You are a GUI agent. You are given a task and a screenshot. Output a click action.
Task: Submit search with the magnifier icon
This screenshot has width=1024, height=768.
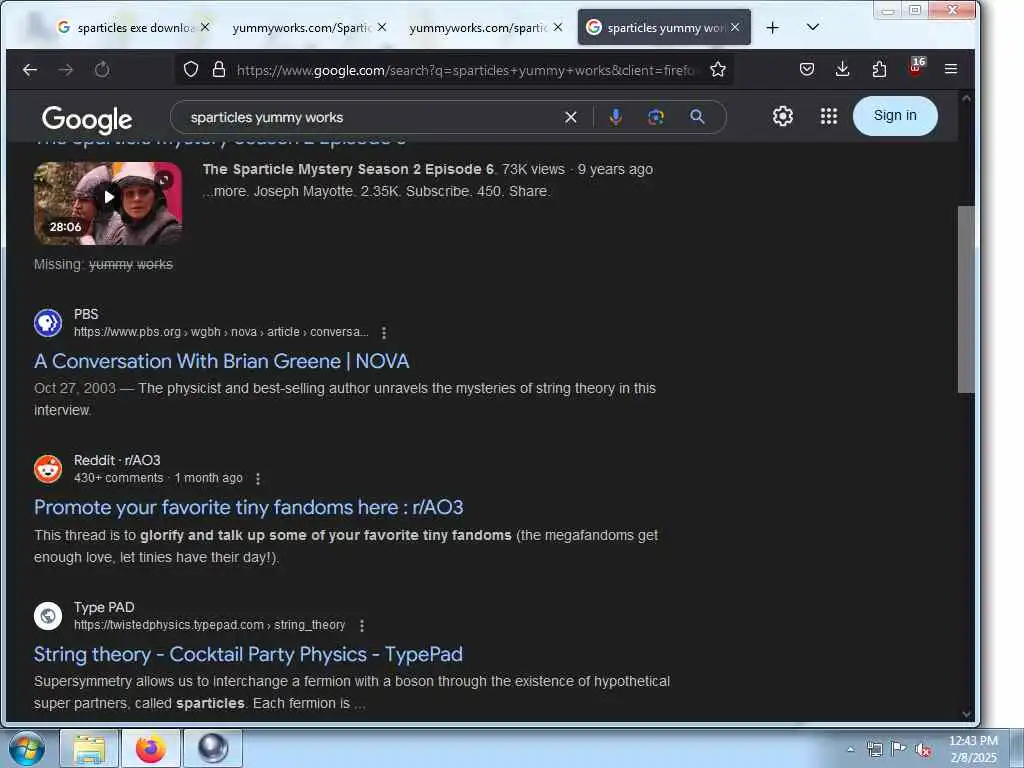697,117
